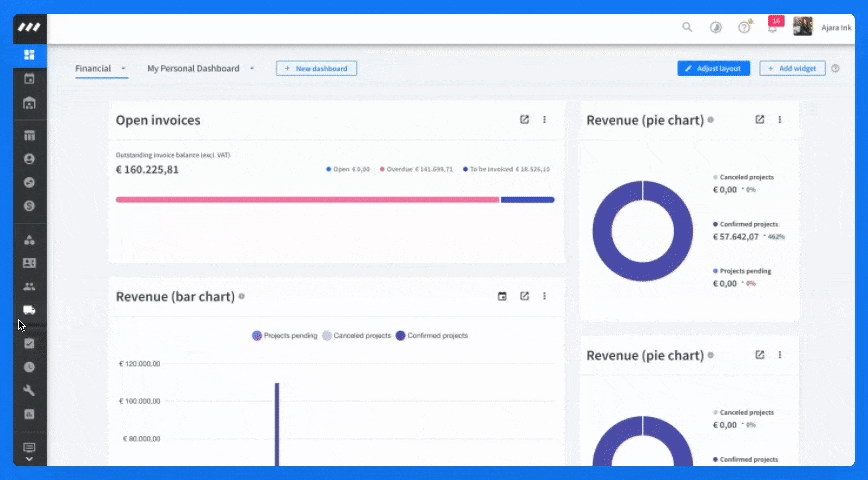
Task: Expand My Personal Dashboard dropdown arrow
Action: pos(252,68)
